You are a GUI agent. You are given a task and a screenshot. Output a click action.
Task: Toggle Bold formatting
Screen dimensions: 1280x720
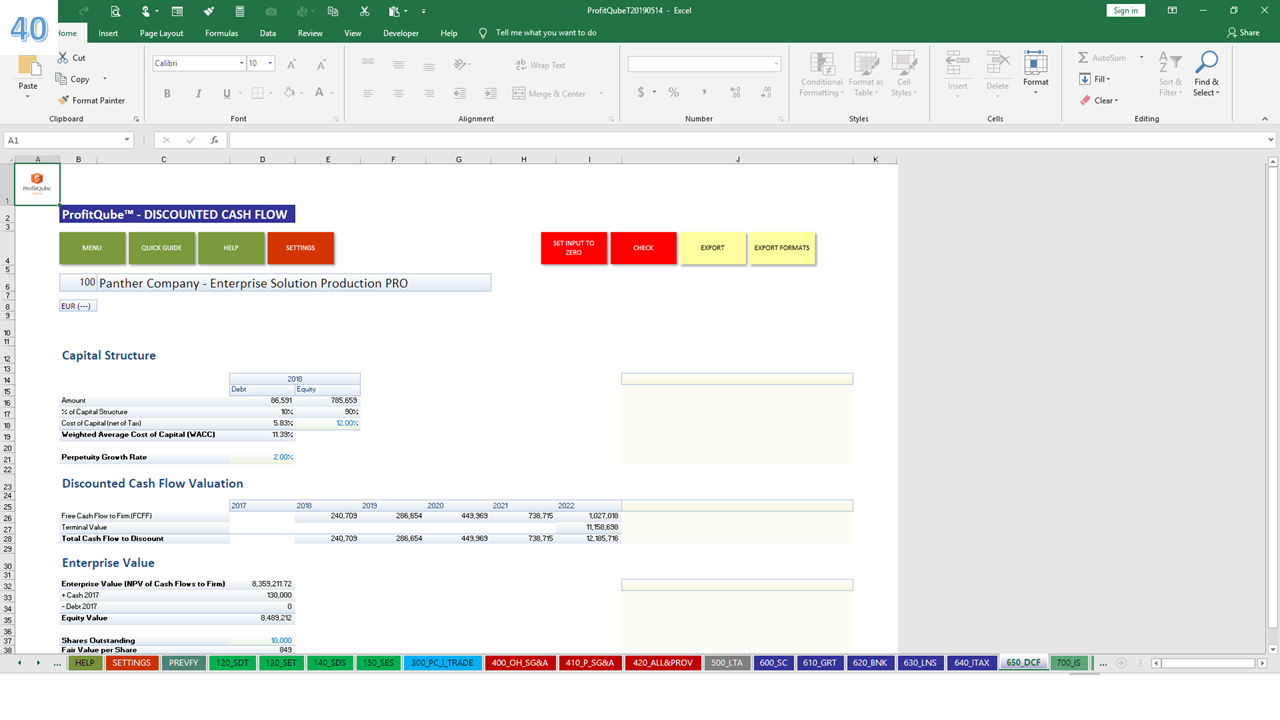click(x=167, y=93)
